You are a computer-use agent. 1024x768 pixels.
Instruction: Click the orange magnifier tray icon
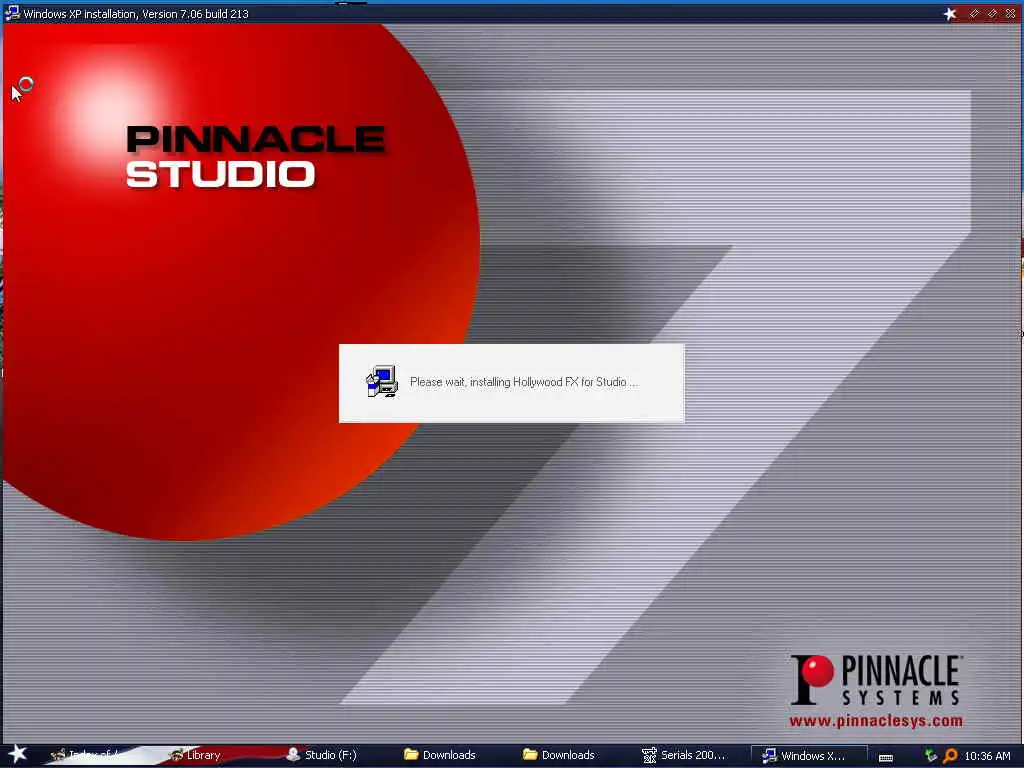point(950,756)
